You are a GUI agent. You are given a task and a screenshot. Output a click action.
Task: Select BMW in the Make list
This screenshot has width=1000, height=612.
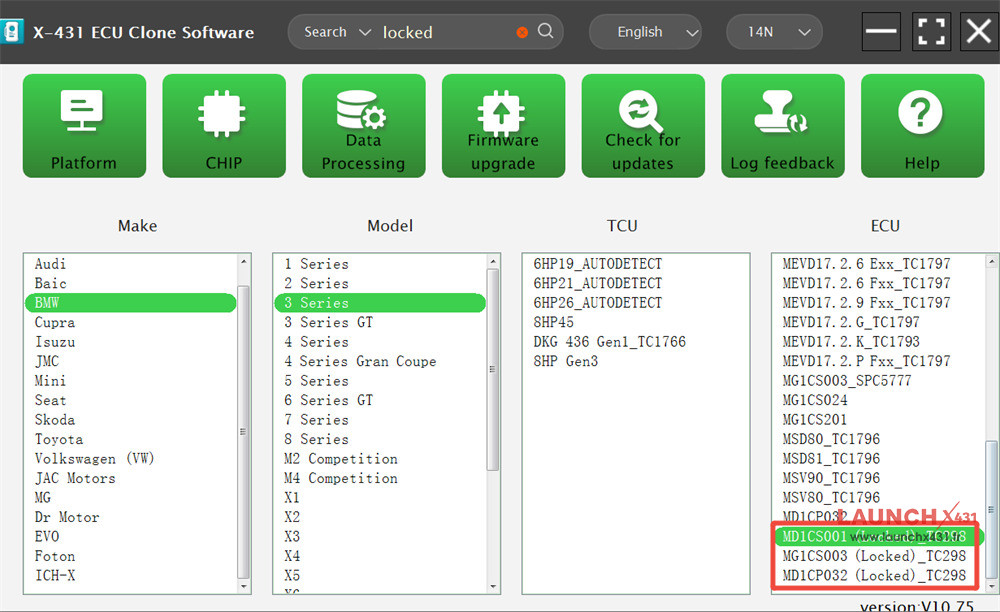(131, 303)
